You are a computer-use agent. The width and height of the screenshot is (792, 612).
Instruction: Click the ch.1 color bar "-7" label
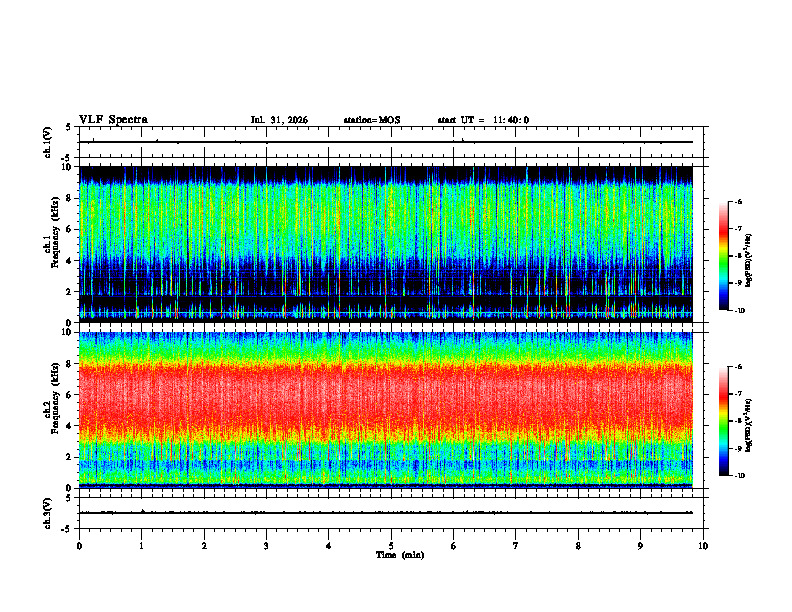(x=738, y=229)
